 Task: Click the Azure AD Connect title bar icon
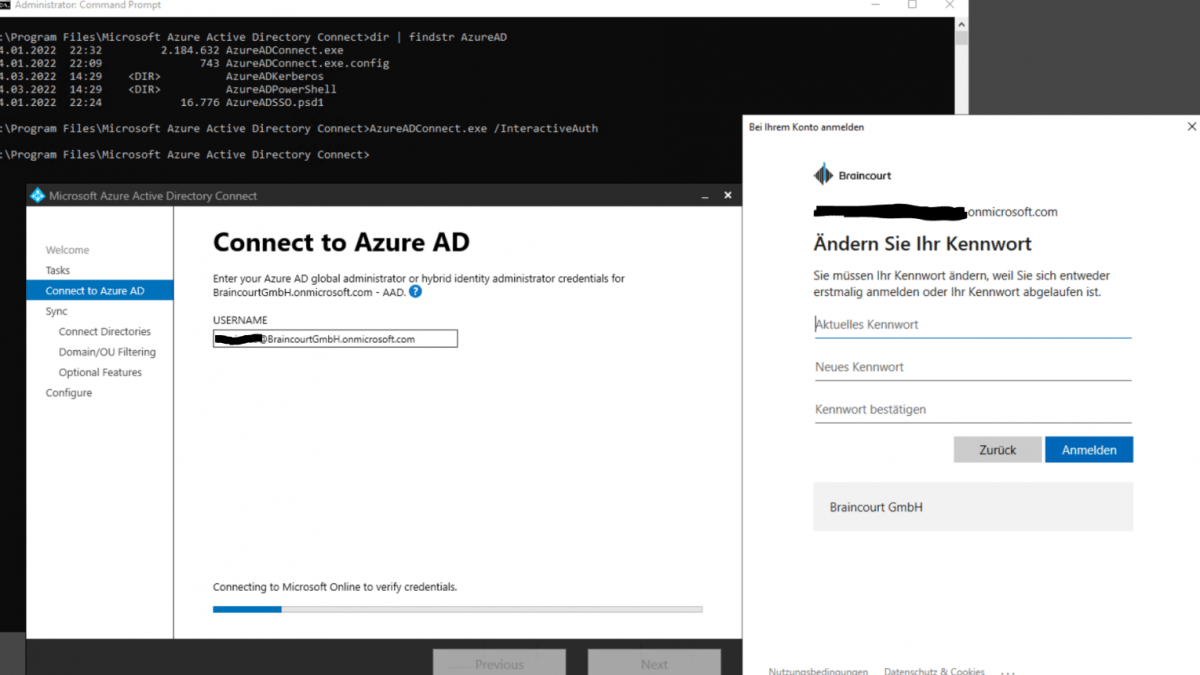[37, 195]
